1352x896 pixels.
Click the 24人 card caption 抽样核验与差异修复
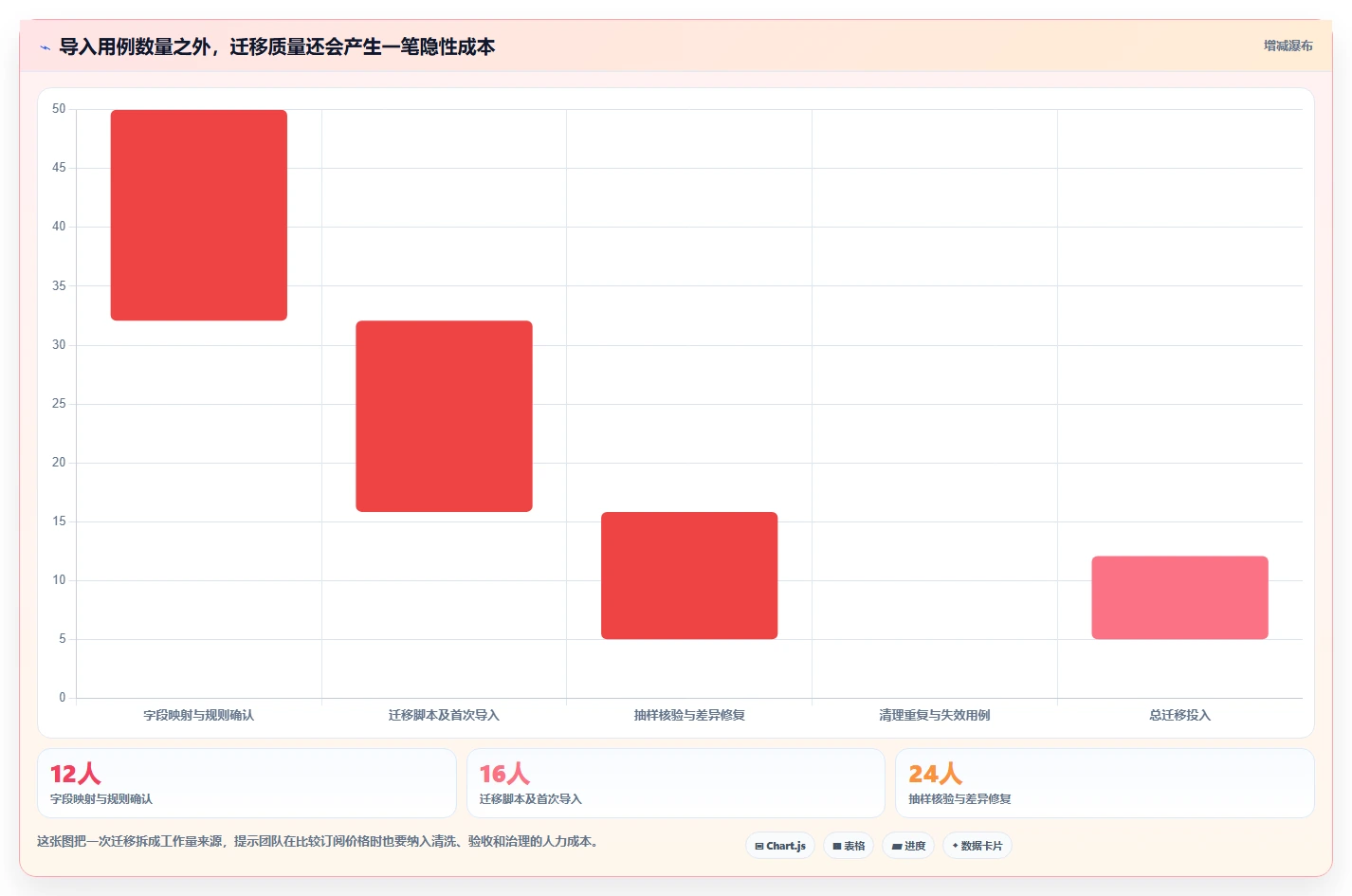959,799
